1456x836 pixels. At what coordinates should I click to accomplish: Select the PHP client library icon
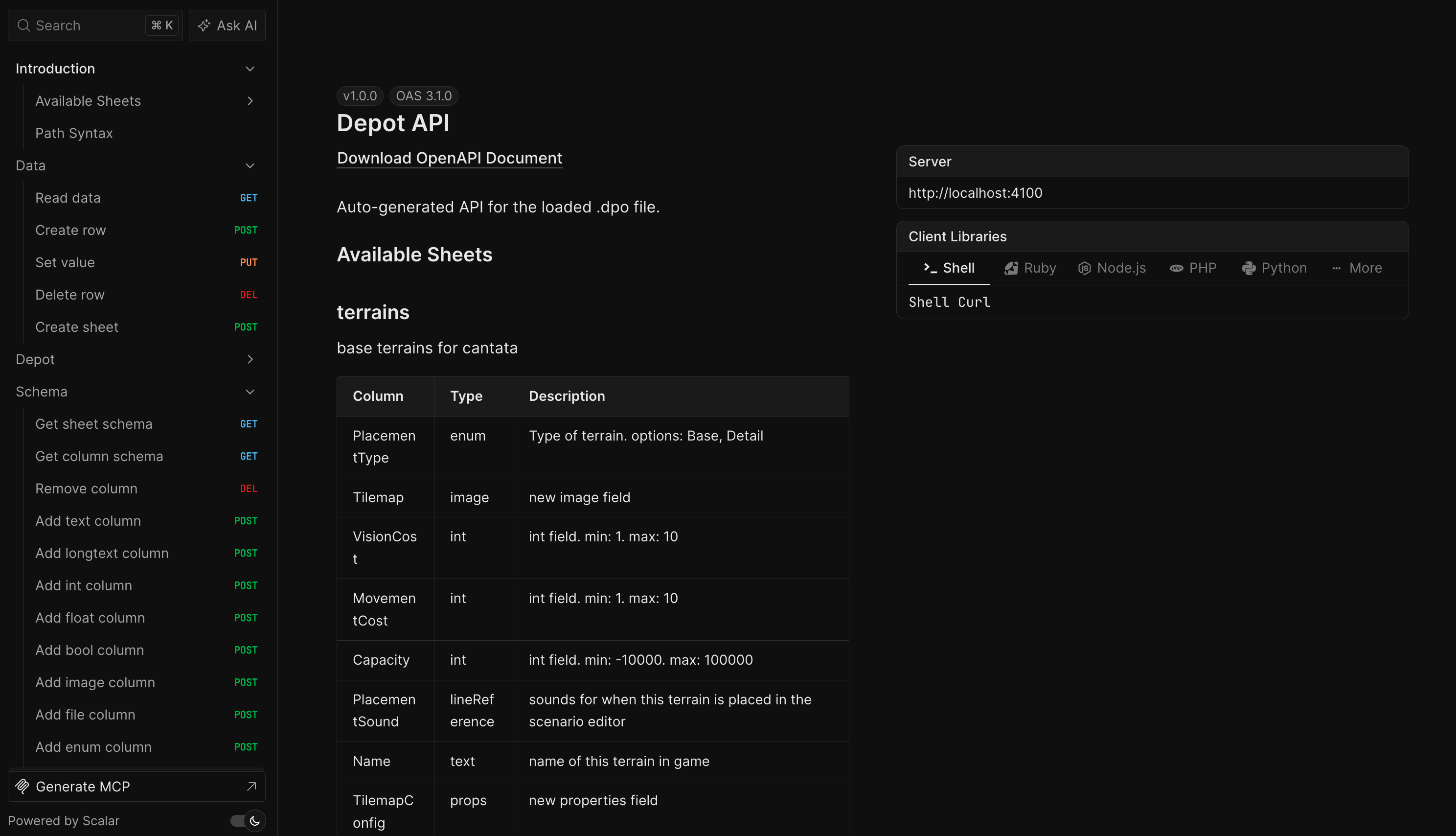(1176, 268)
